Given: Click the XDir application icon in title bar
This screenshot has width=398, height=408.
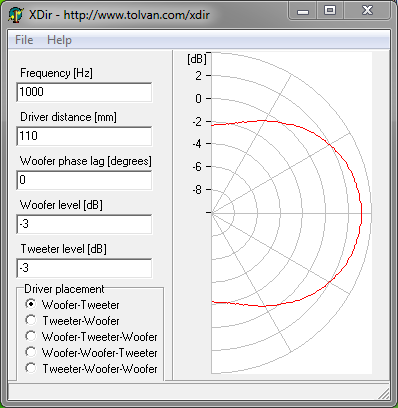Looking at the screenshot, I should 16,15.
